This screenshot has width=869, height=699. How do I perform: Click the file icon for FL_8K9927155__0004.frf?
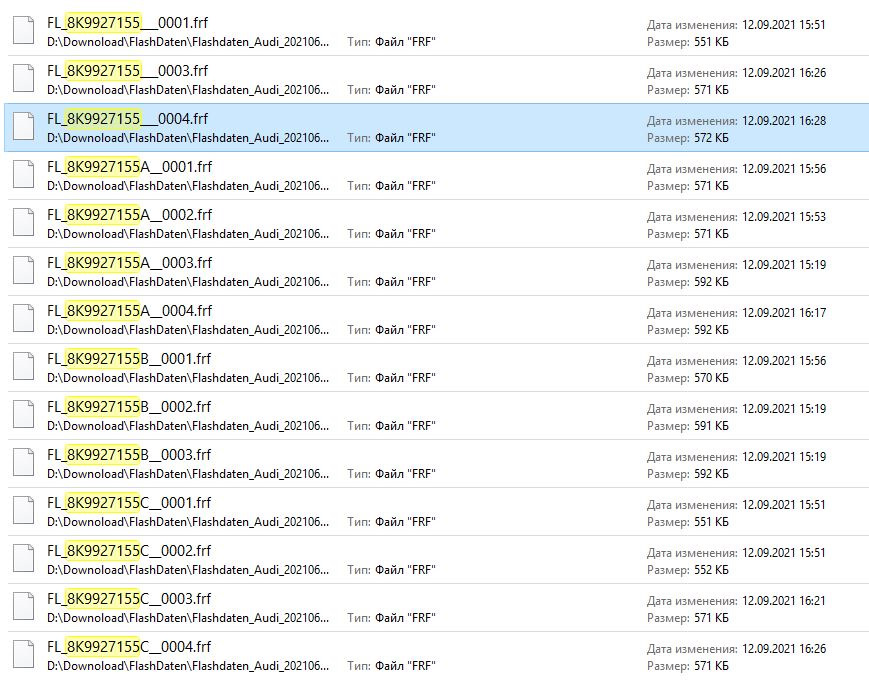[24, 127]
